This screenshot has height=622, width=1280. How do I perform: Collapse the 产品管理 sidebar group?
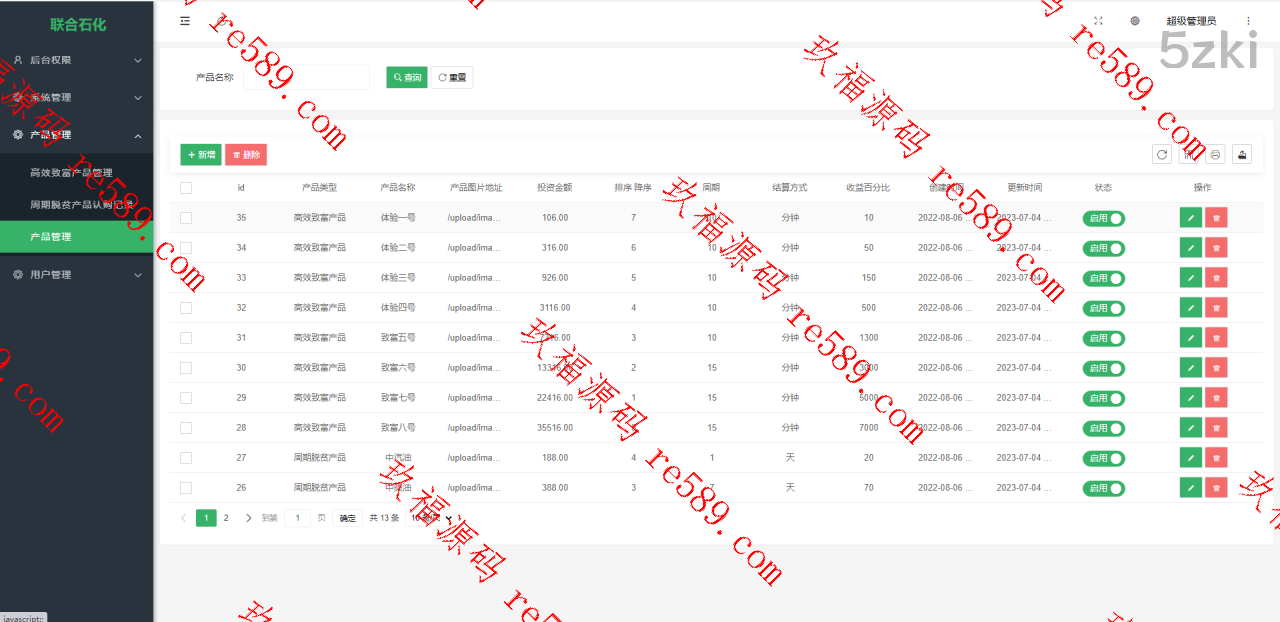[x=77, y=135]
